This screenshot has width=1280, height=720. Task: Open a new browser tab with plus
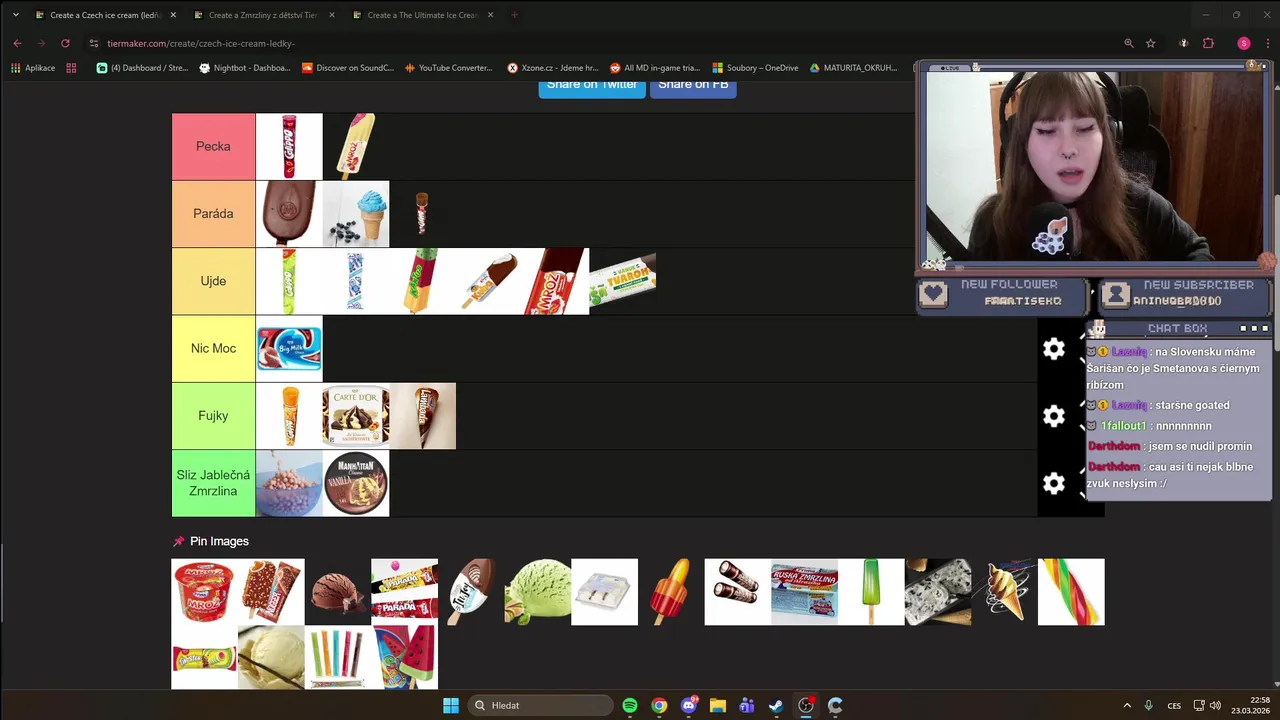(514, 15)
